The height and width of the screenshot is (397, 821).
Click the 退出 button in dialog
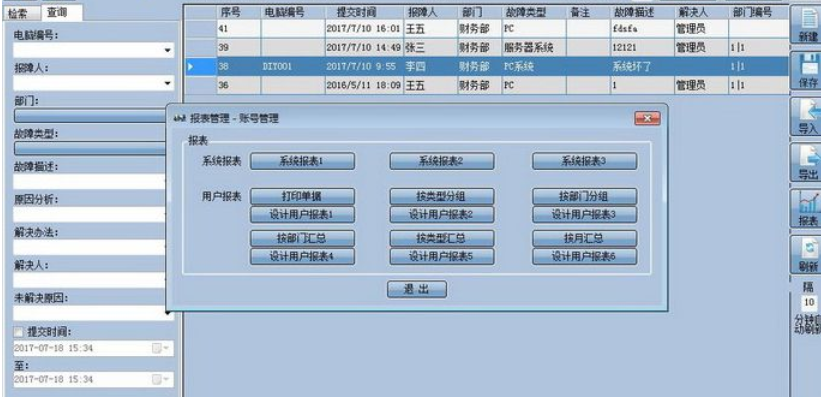click(x=417, y=289)
